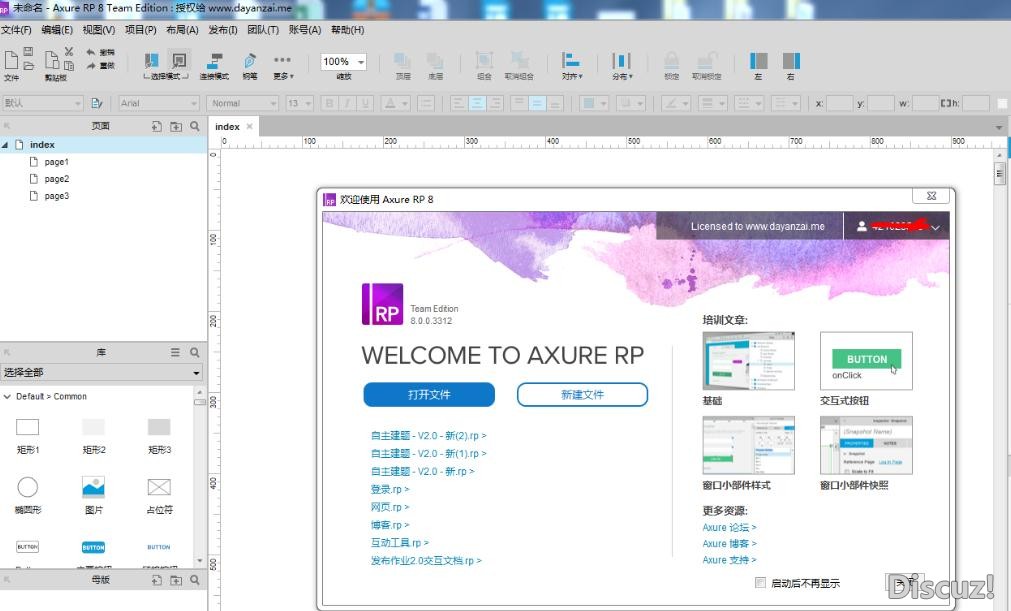The width and height of the screenshot is (1011, 611).
Task: Open recent file 登录.rp
Action: click(390, 489)
